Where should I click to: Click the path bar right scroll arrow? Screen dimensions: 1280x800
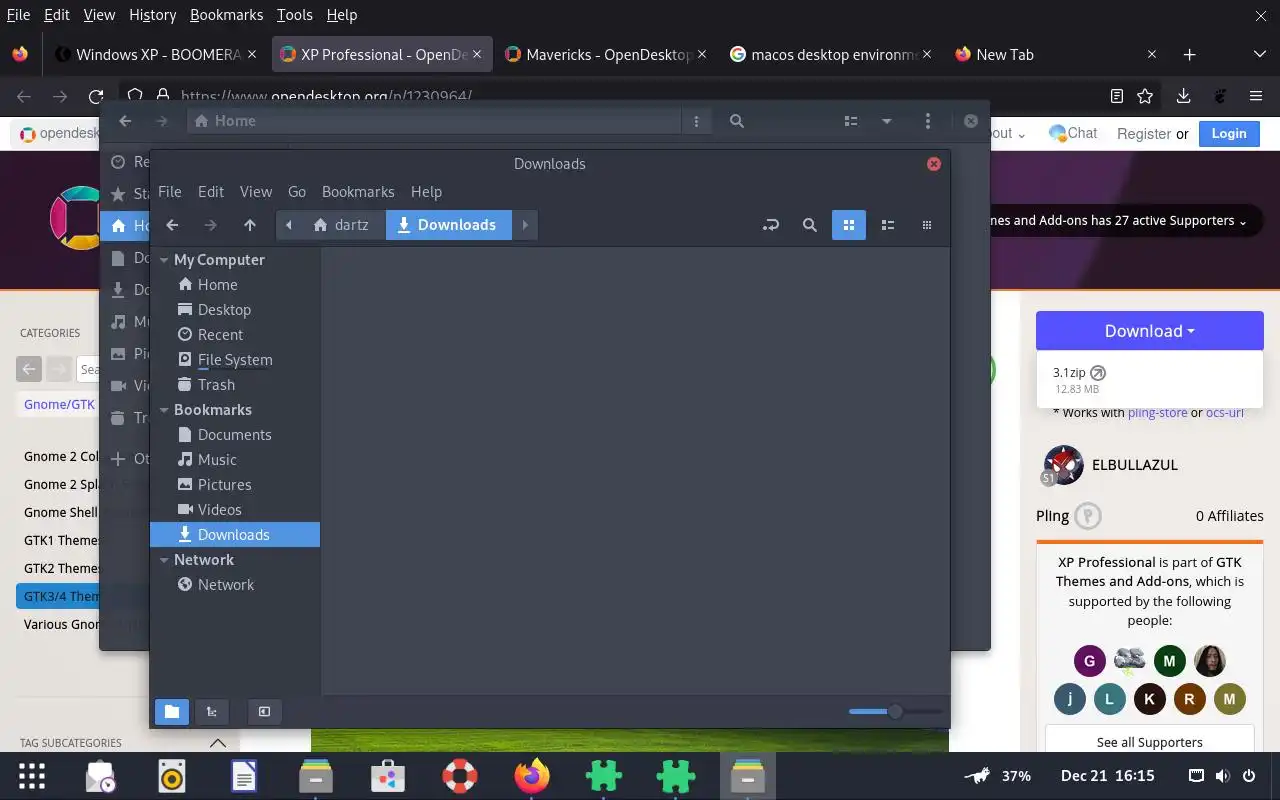tap(525, 225)
